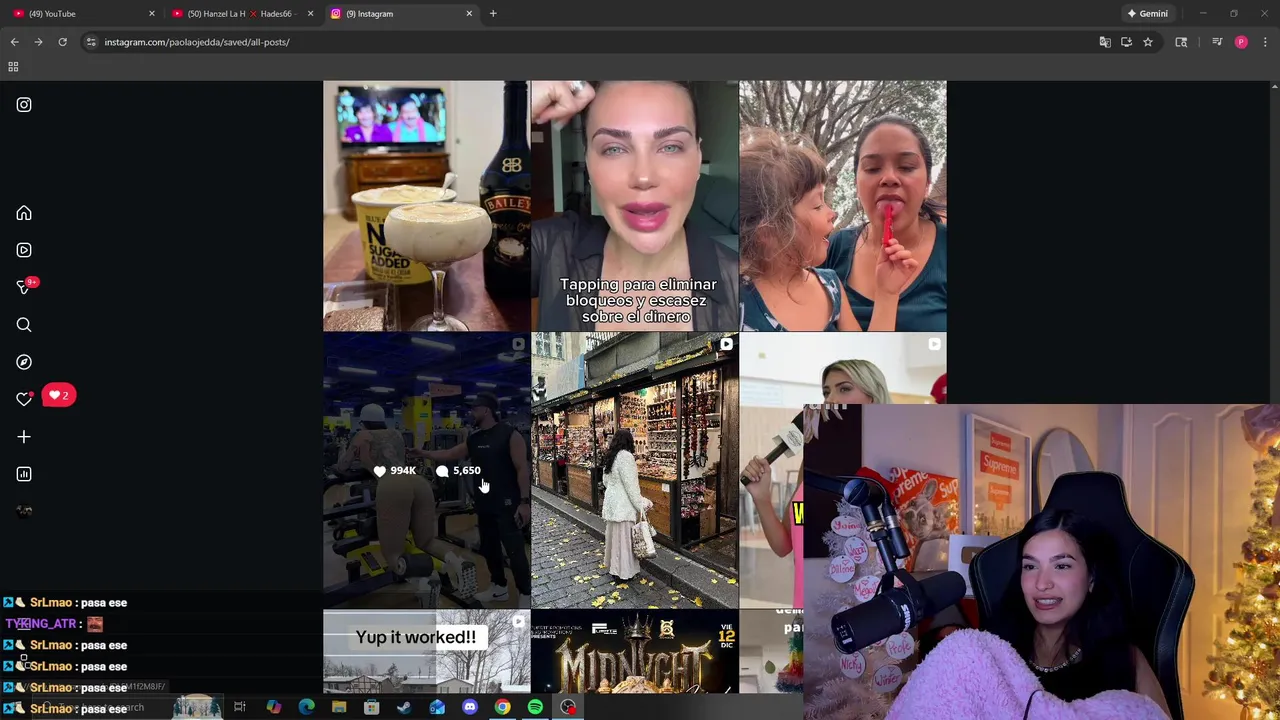Image resolution: width=1280 pixels, height=720 pixels.
Task: Go forward in browser history
Action: point(38,42)
